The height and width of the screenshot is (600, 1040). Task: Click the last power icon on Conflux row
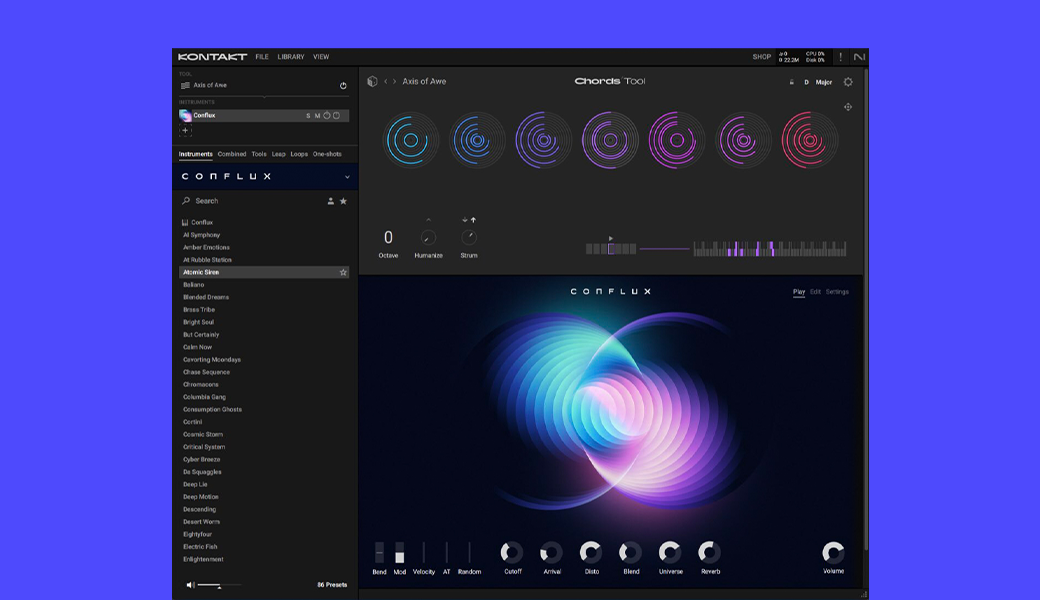(x=336, y=115)
